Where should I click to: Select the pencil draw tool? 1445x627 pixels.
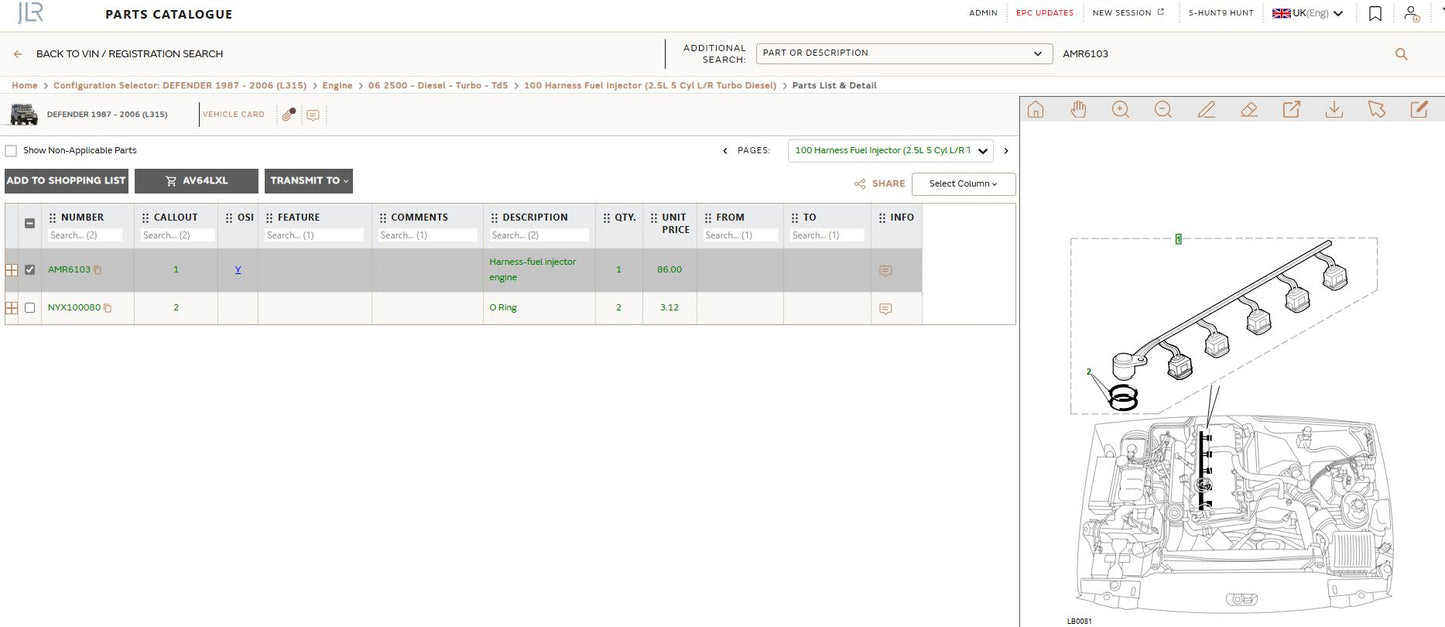pos(1206,109)
